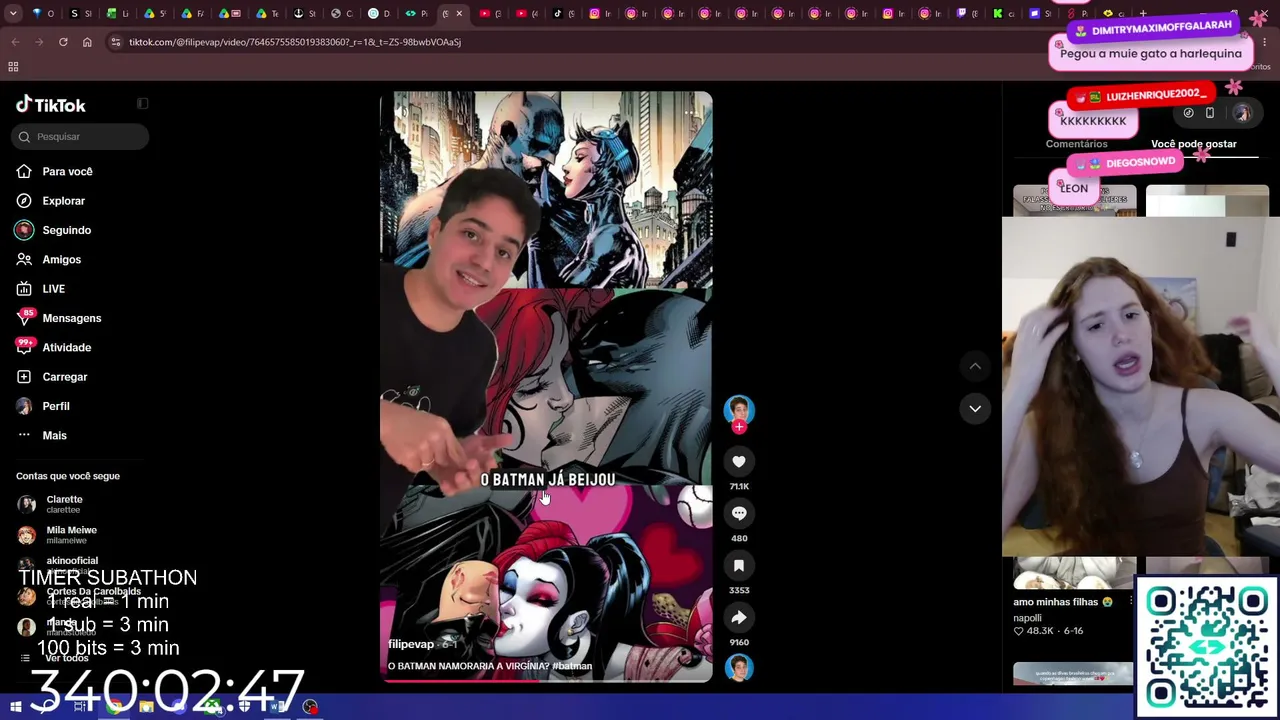Image resolution: width=1280 pixels, height=720 pixels.
Task: Open the 'amo minhas filhas' video title
Action: coord(1063,602)
